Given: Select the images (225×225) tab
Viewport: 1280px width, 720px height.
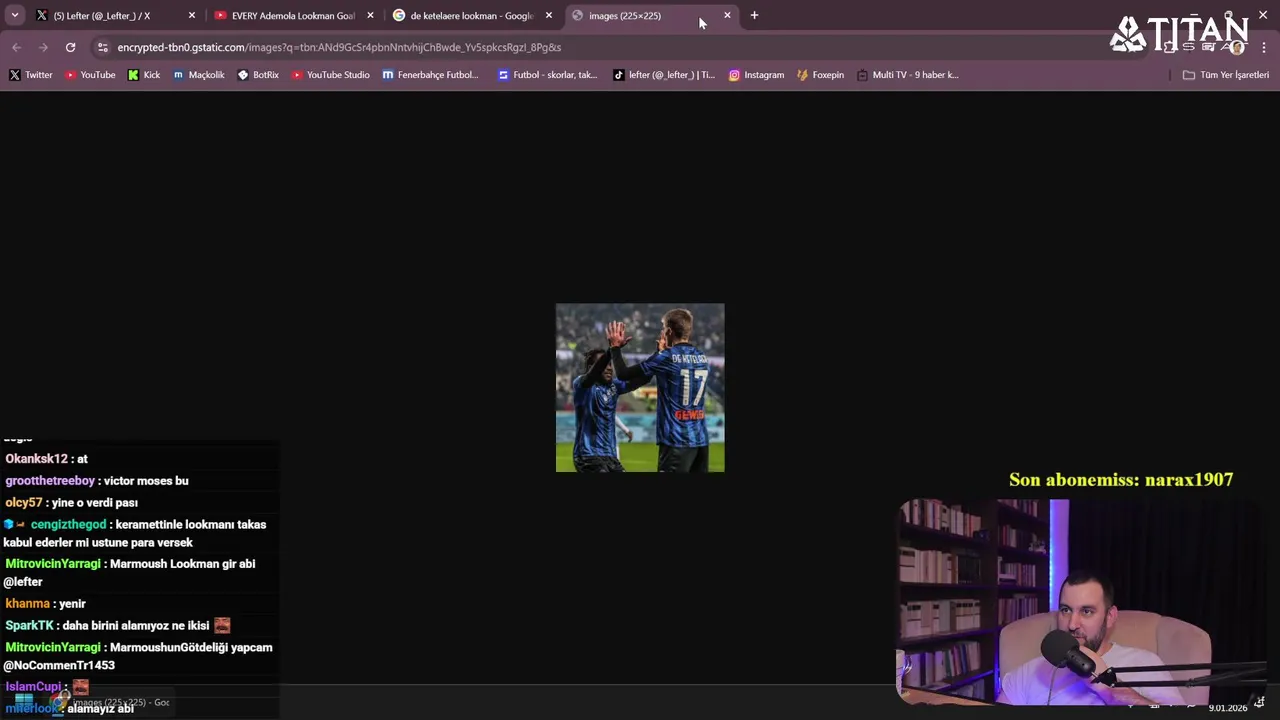Looking at the screenshot, I should 640,15.
